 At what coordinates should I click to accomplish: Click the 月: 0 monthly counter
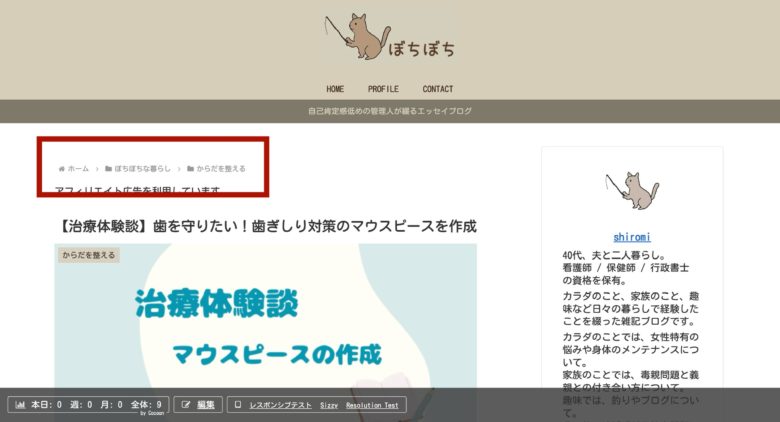111,405
